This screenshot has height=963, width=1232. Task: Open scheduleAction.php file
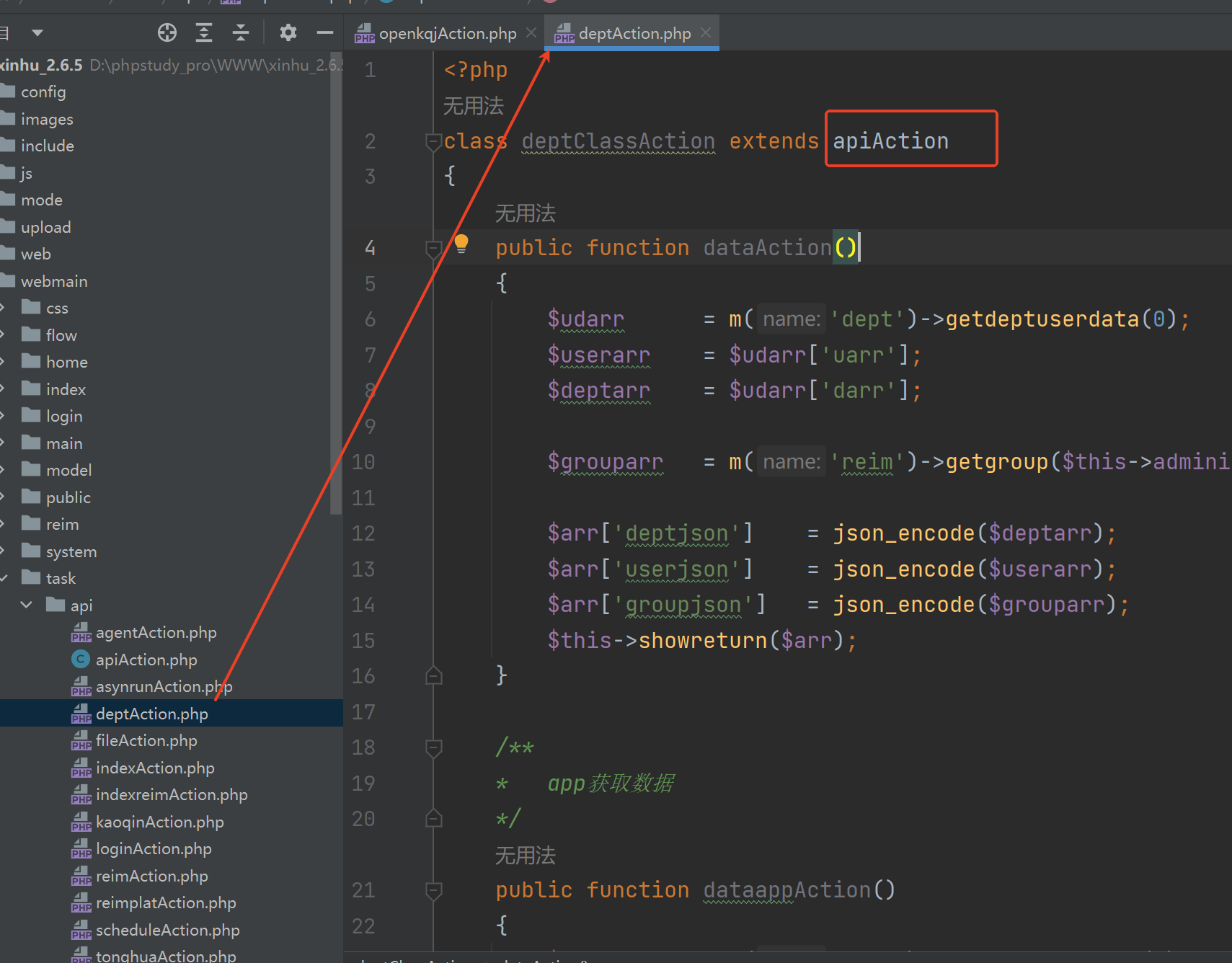167,930
